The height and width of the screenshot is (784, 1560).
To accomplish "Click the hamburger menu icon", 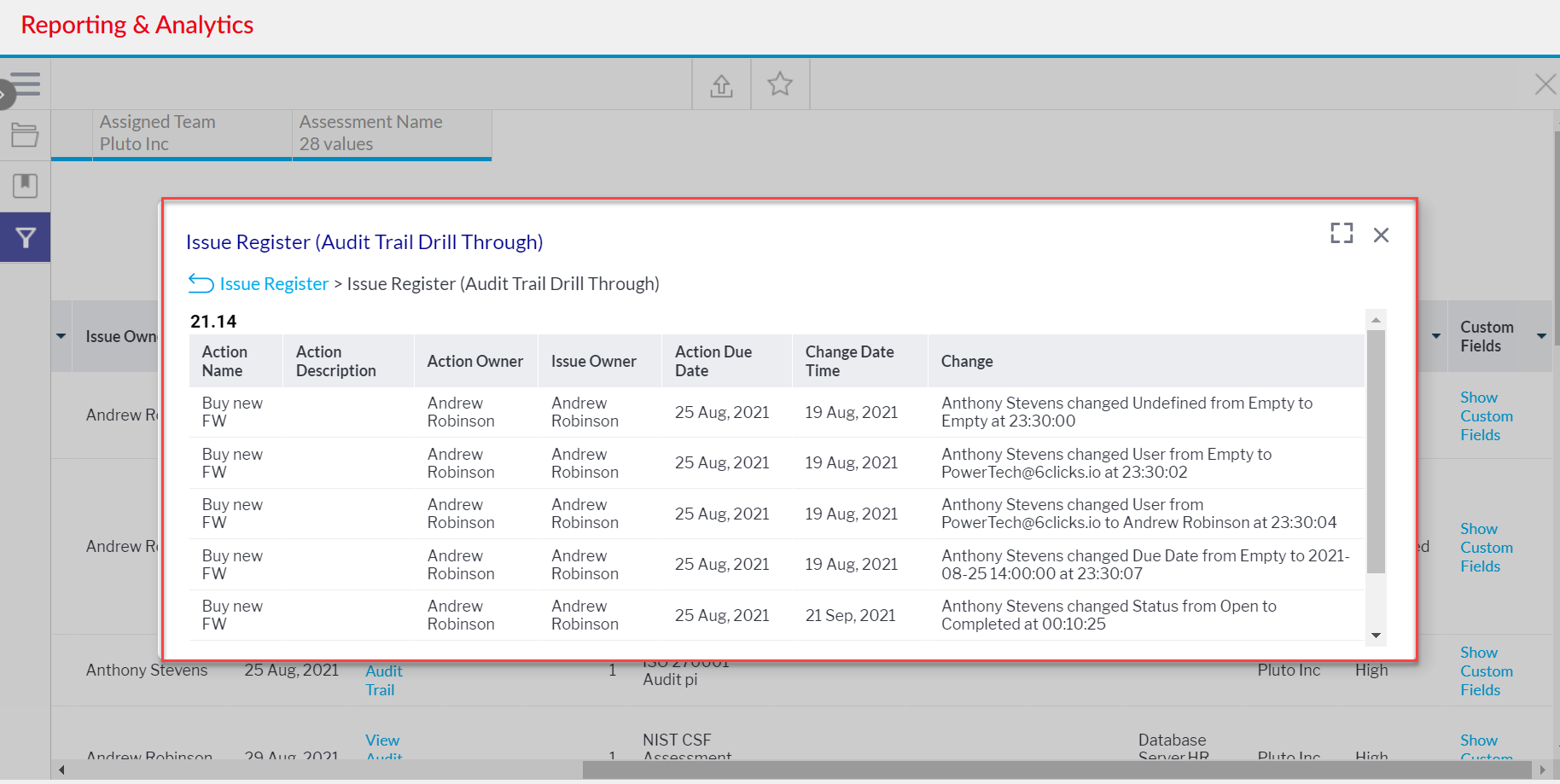I will pos(26,84).
